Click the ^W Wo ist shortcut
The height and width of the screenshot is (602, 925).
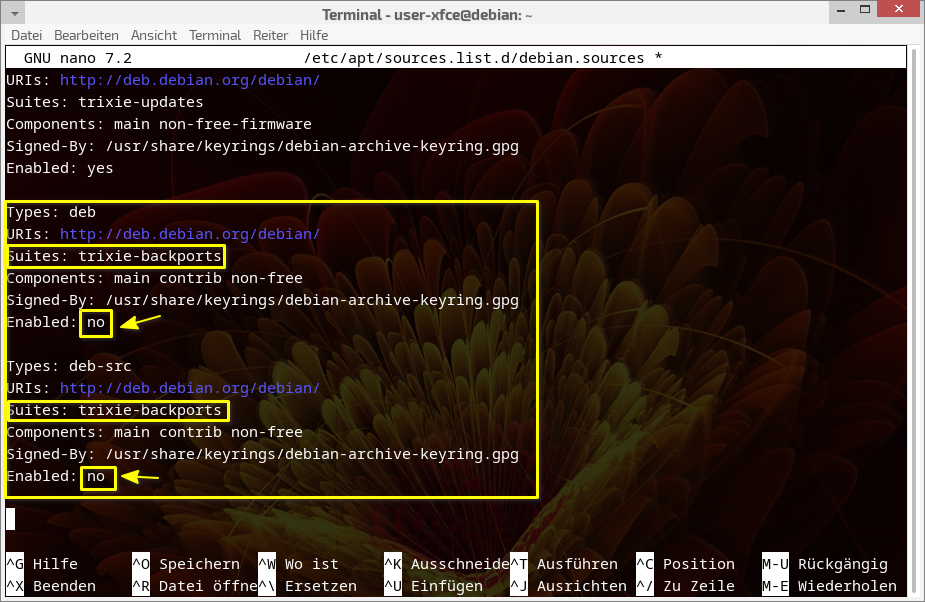coord(299,564)
